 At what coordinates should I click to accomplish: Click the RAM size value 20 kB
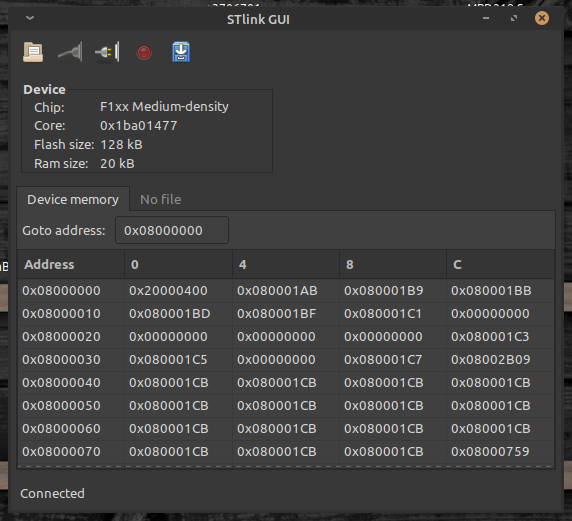click(x=117, y=163)
